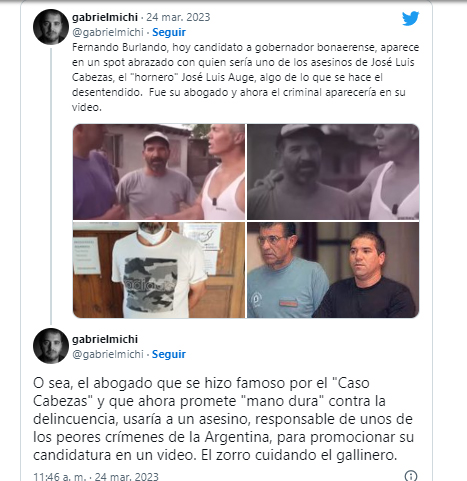Open the @gabrielmichi handle in the second tweet
Viewport: 467px width, 481px height.
tap(108, 354)
